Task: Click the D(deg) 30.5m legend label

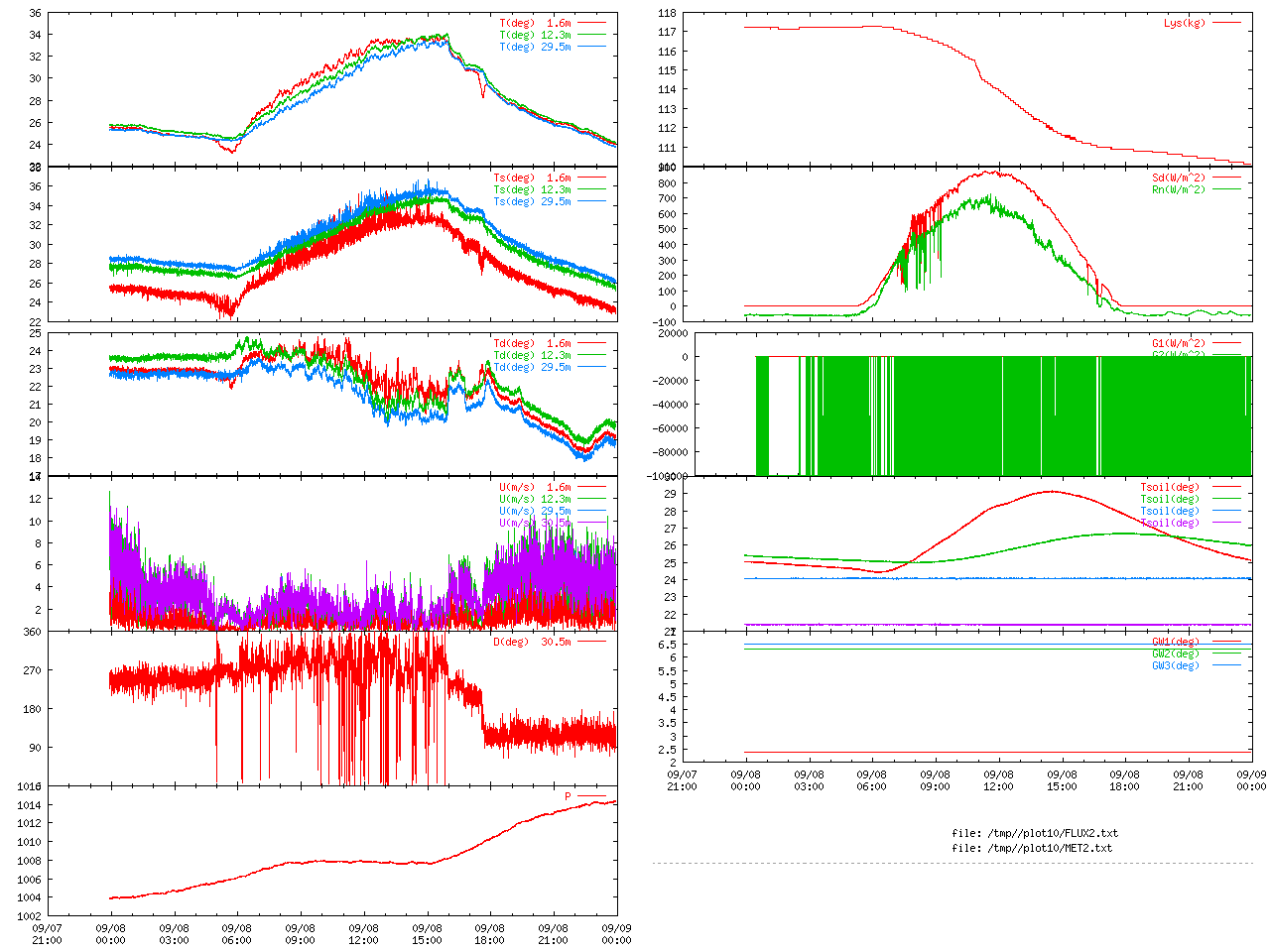Action: (532, 642)
